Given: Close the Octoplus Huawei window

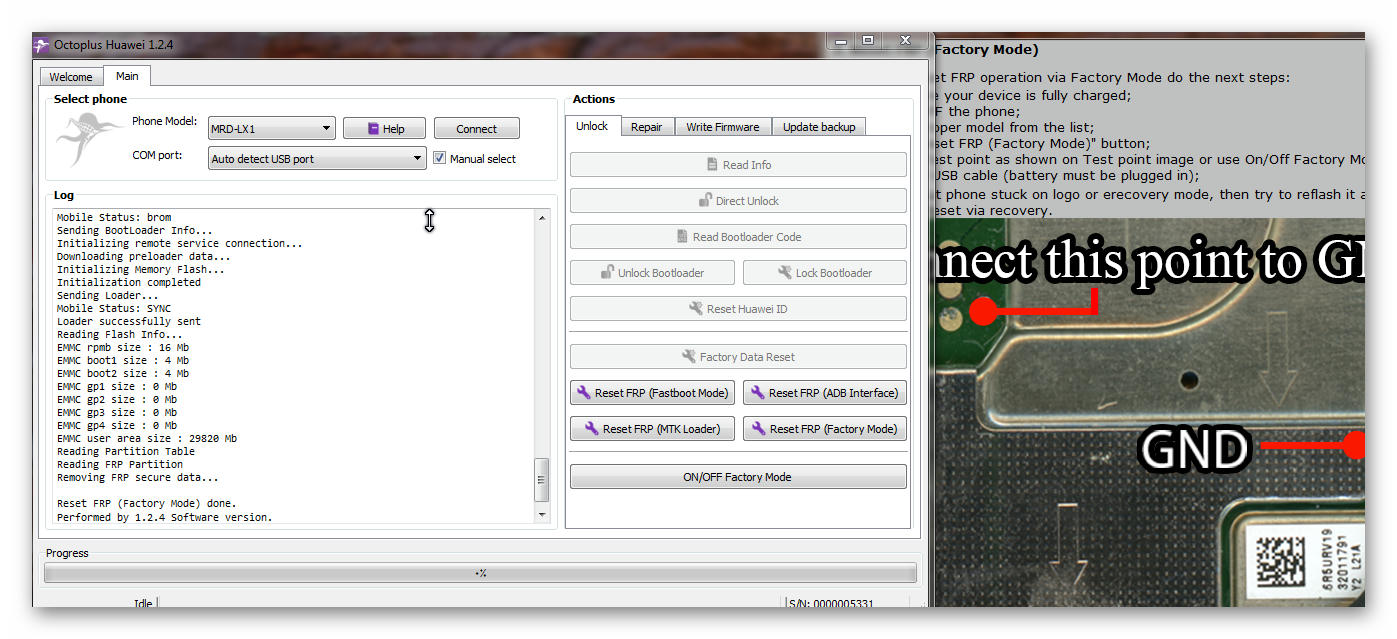Looking at the screenshot, I should point(906,41).
